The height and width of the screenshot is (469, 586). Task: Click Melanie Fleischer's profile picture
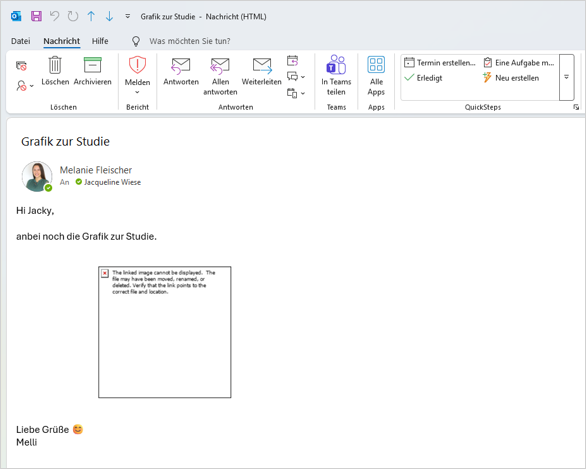point(37,176)
